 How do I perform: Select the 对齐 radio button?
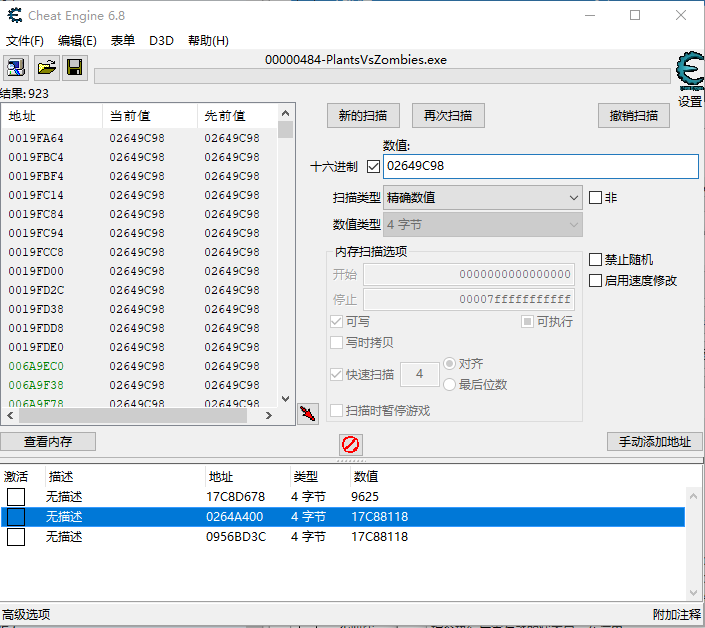[449, 363]
